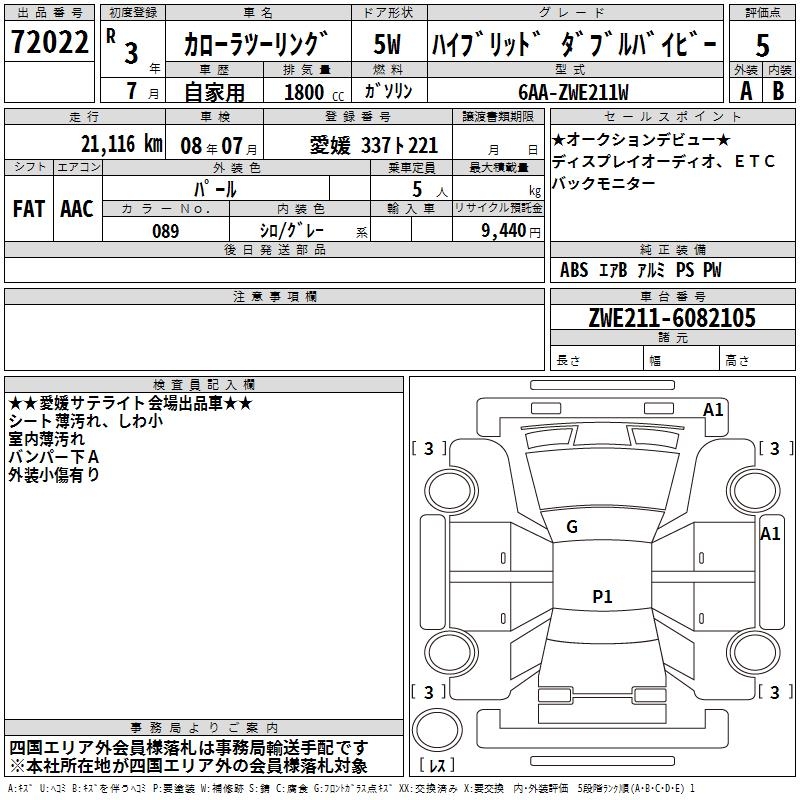Image resolution: width=800 pixels, height=800 pixels.
Task: Click the 車台番号 header
Action: pyautogui.click(x=672, y=296)
